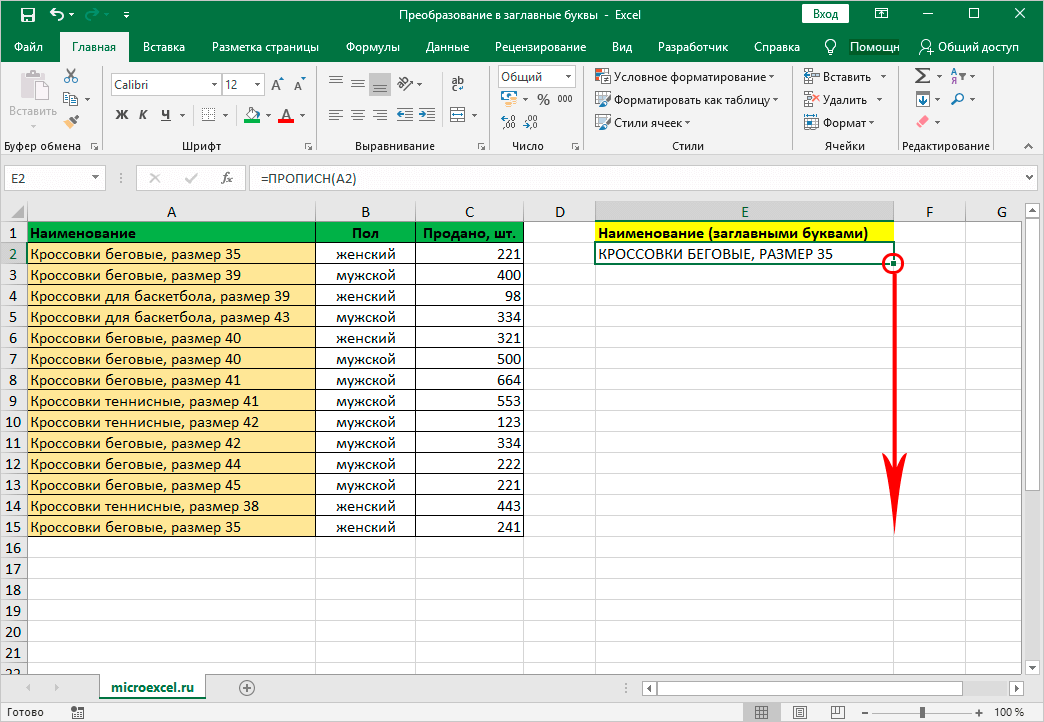Switch to Page Layout view in status bar
Viewport: 1044px width, 722px height.
tap(799, 712)
